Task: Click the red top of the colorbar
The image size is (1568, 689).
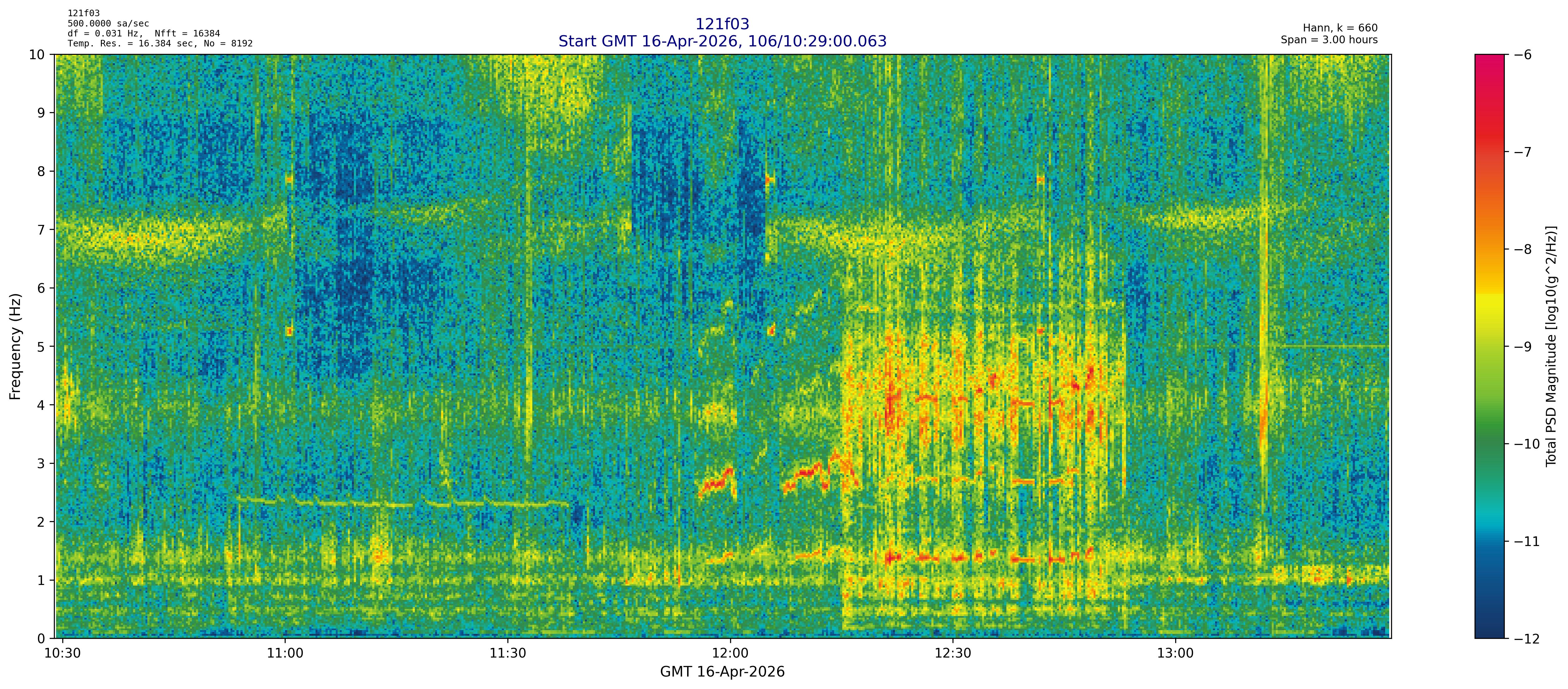Action: point(1489,67)
